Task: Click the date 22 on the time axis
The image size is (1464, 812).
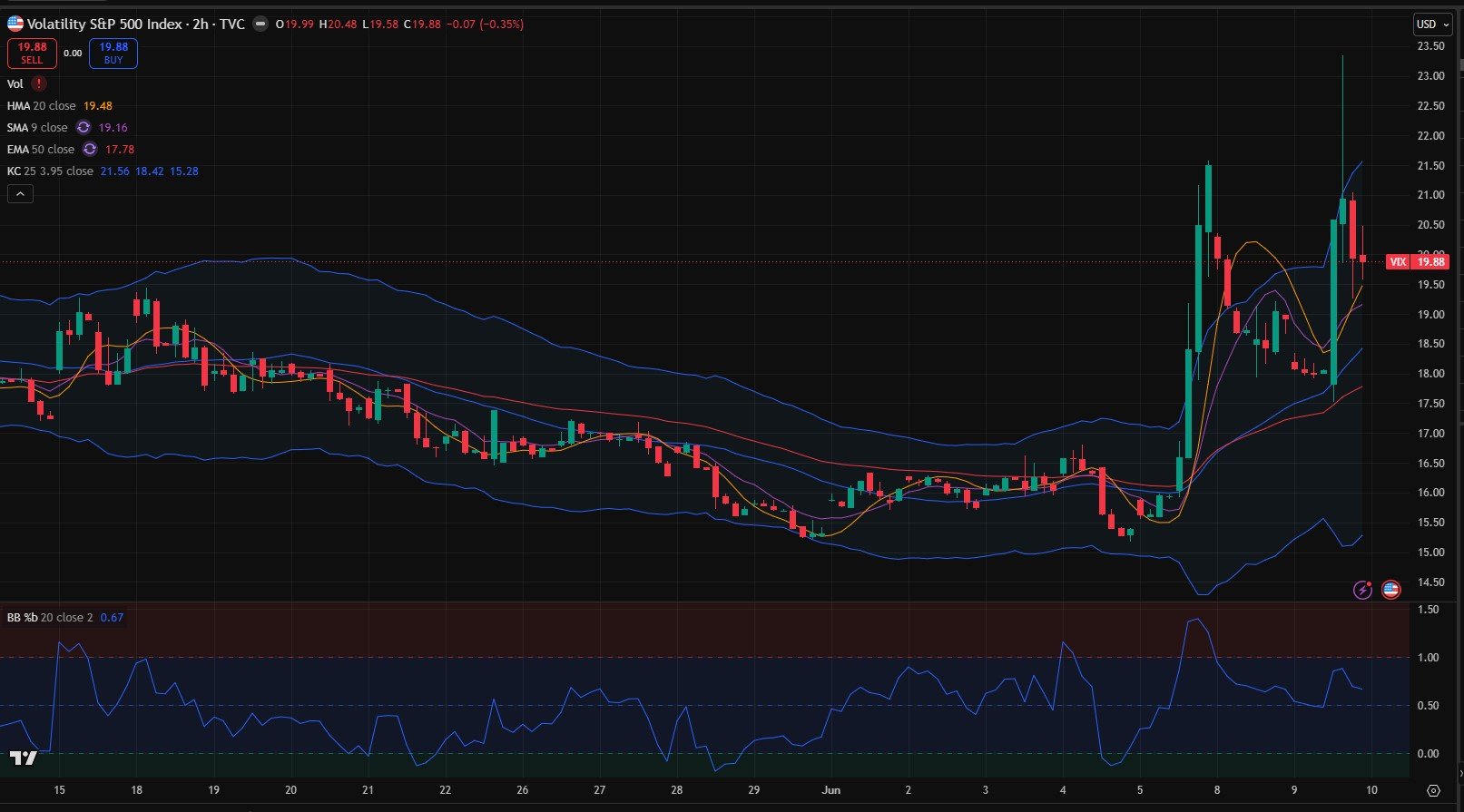Action: coord(446,790)
